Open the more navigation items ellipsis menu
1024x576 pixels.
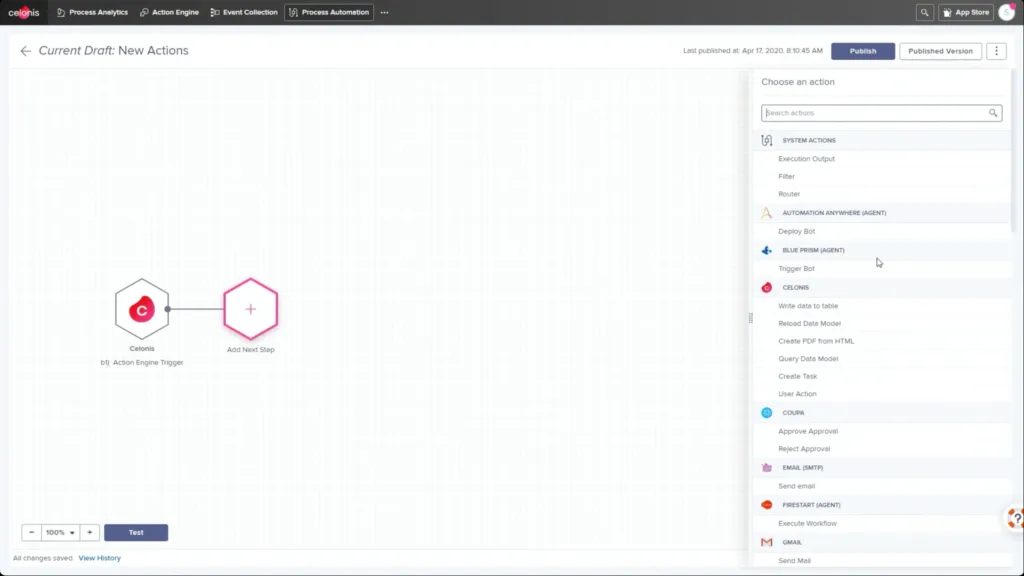(385, 12)
